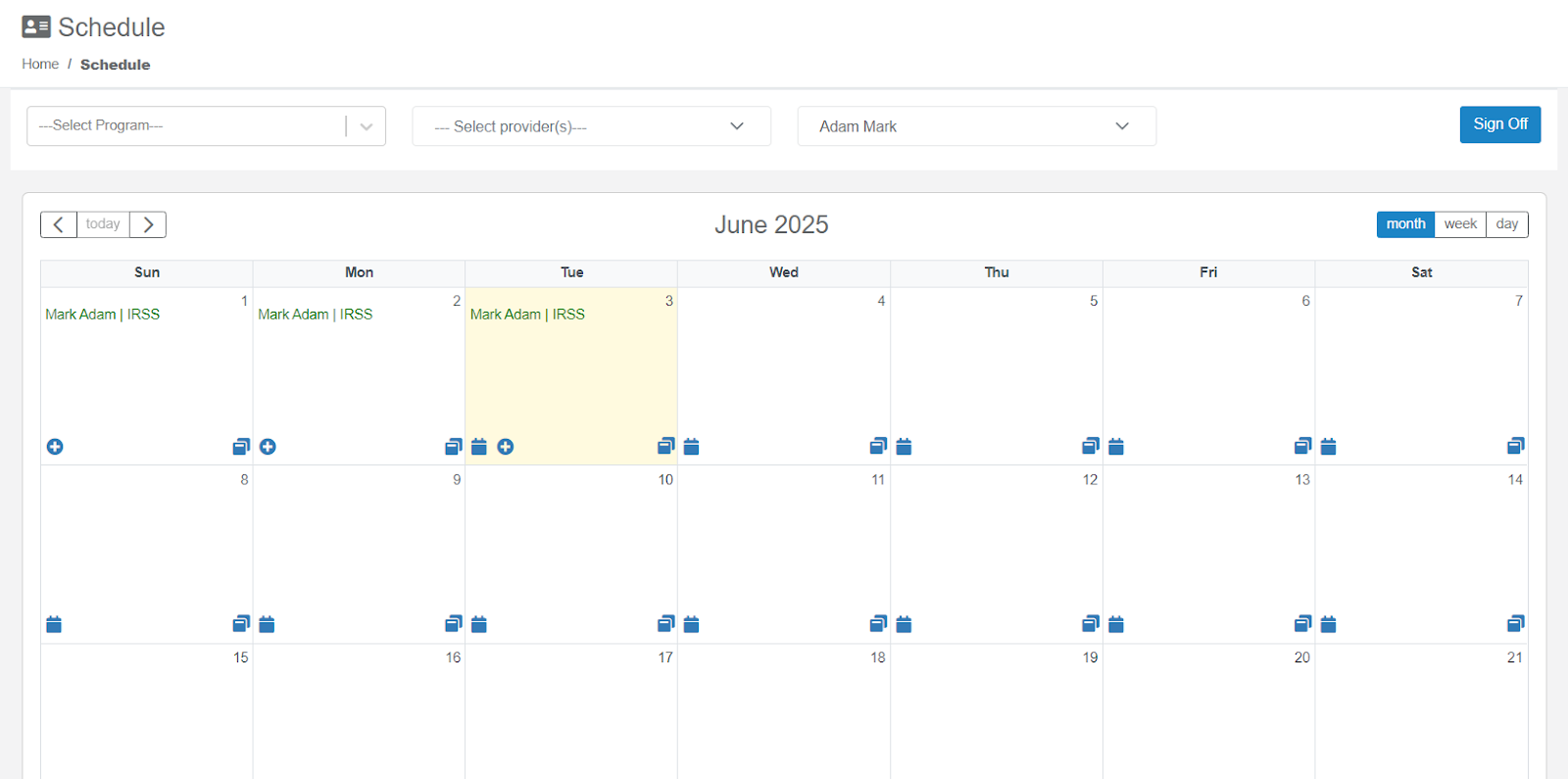Open the Select provider(s) dropdown
The height and width of the screenshot is (779, 1568).
point(591,126)
